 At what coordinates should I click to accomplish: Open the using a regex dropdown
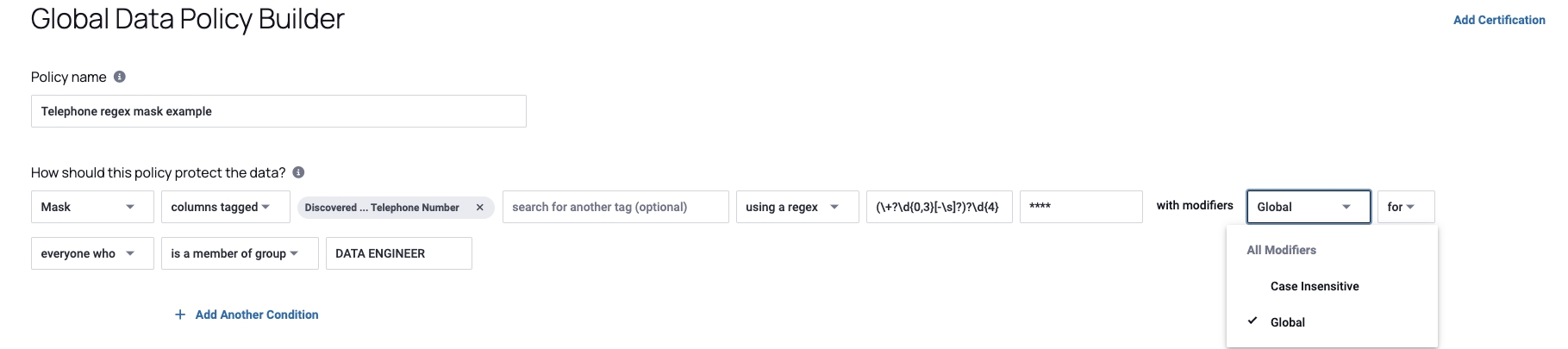point(796,207)
